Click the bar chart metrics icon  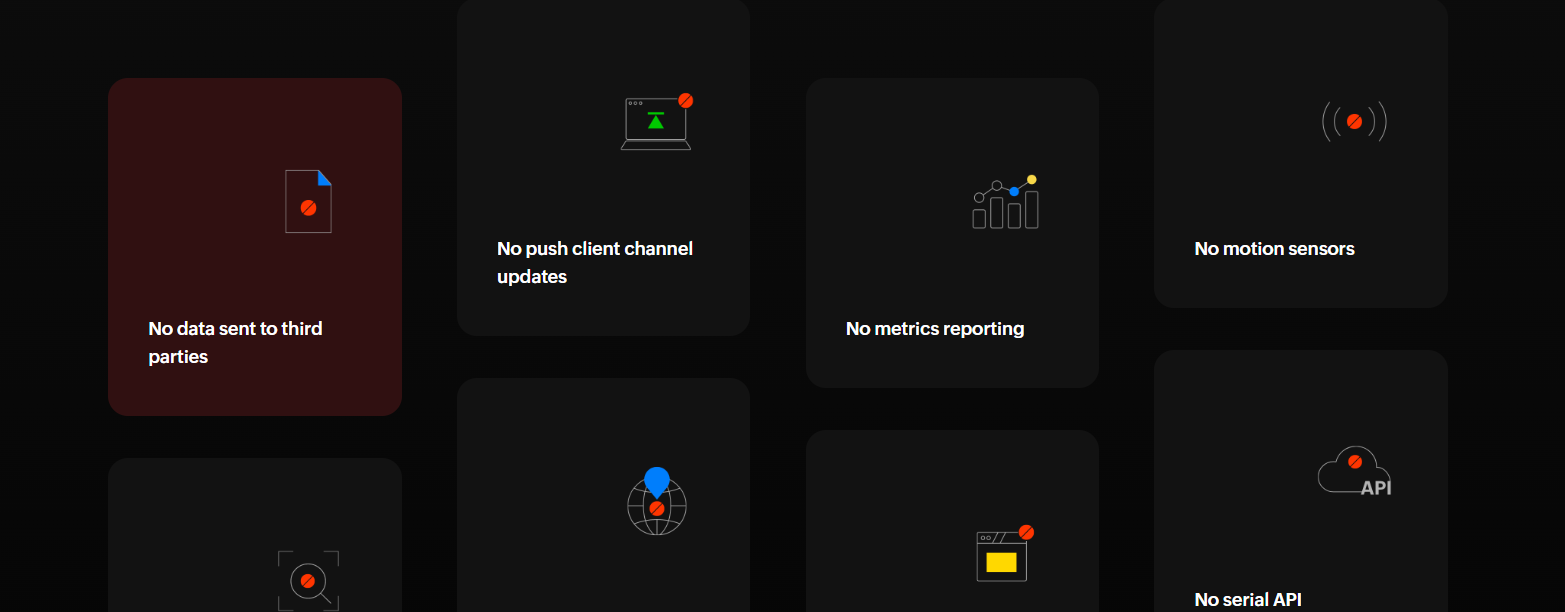1005,202
